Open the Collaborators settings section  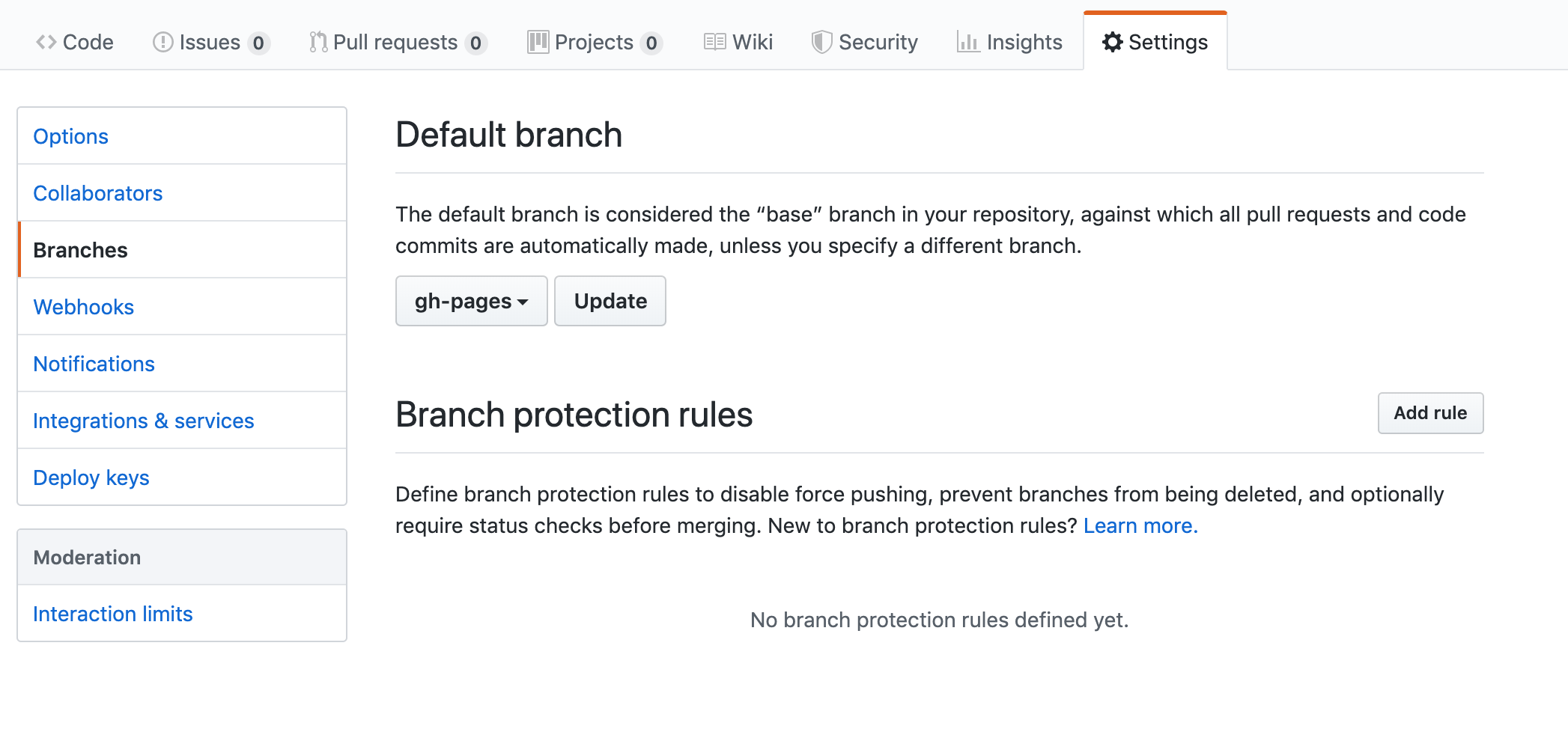(97, 193)
